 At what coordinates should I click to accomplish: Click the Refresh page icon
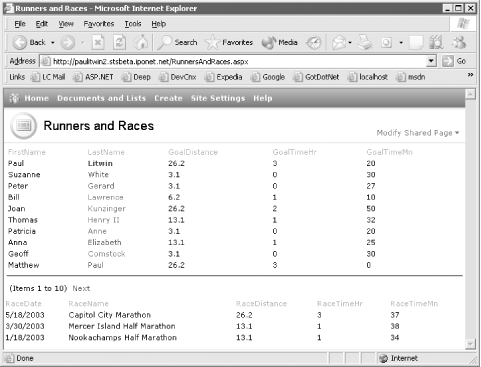(119, 43)
